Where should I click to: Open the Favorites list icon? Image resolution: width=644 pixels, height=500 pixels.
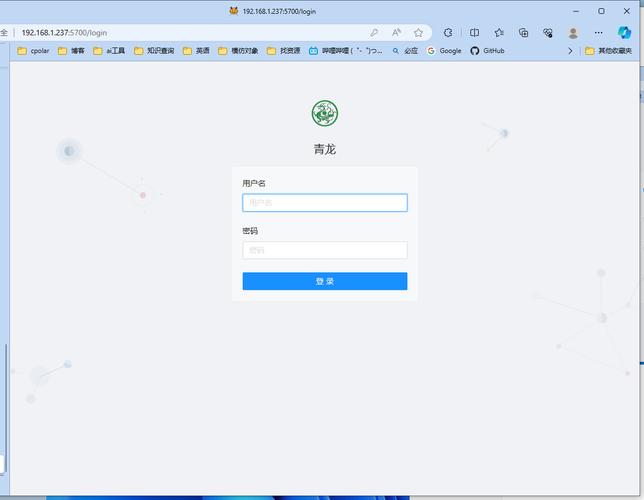[x=499, y=33]
